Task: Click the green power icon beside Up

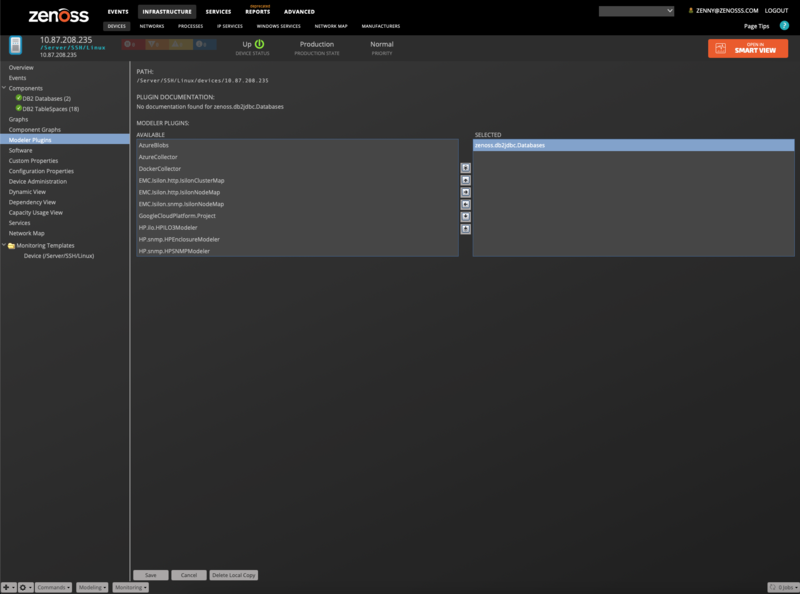Action: (x=259, y=44)
